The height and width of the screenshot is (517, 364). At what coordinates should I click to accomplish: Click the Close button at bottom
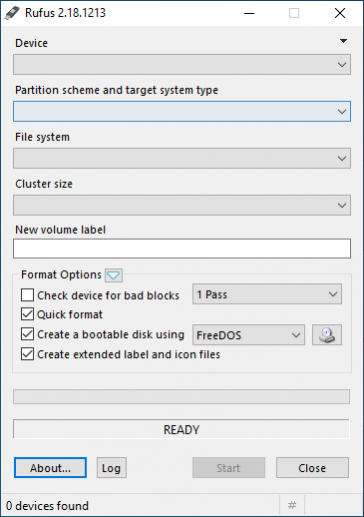click(312, 468)
